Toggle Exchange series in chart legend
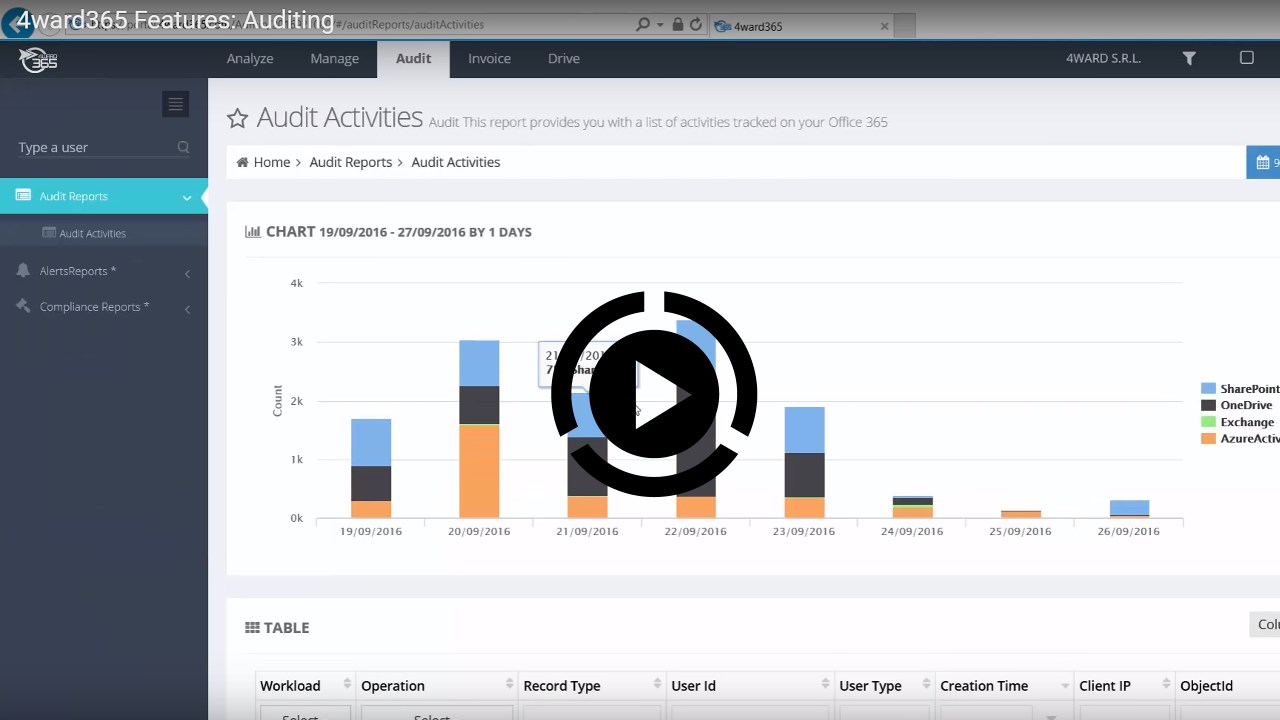Image resolution: width=1280 pixels, height=720 pixels. tap(1238, 422)
